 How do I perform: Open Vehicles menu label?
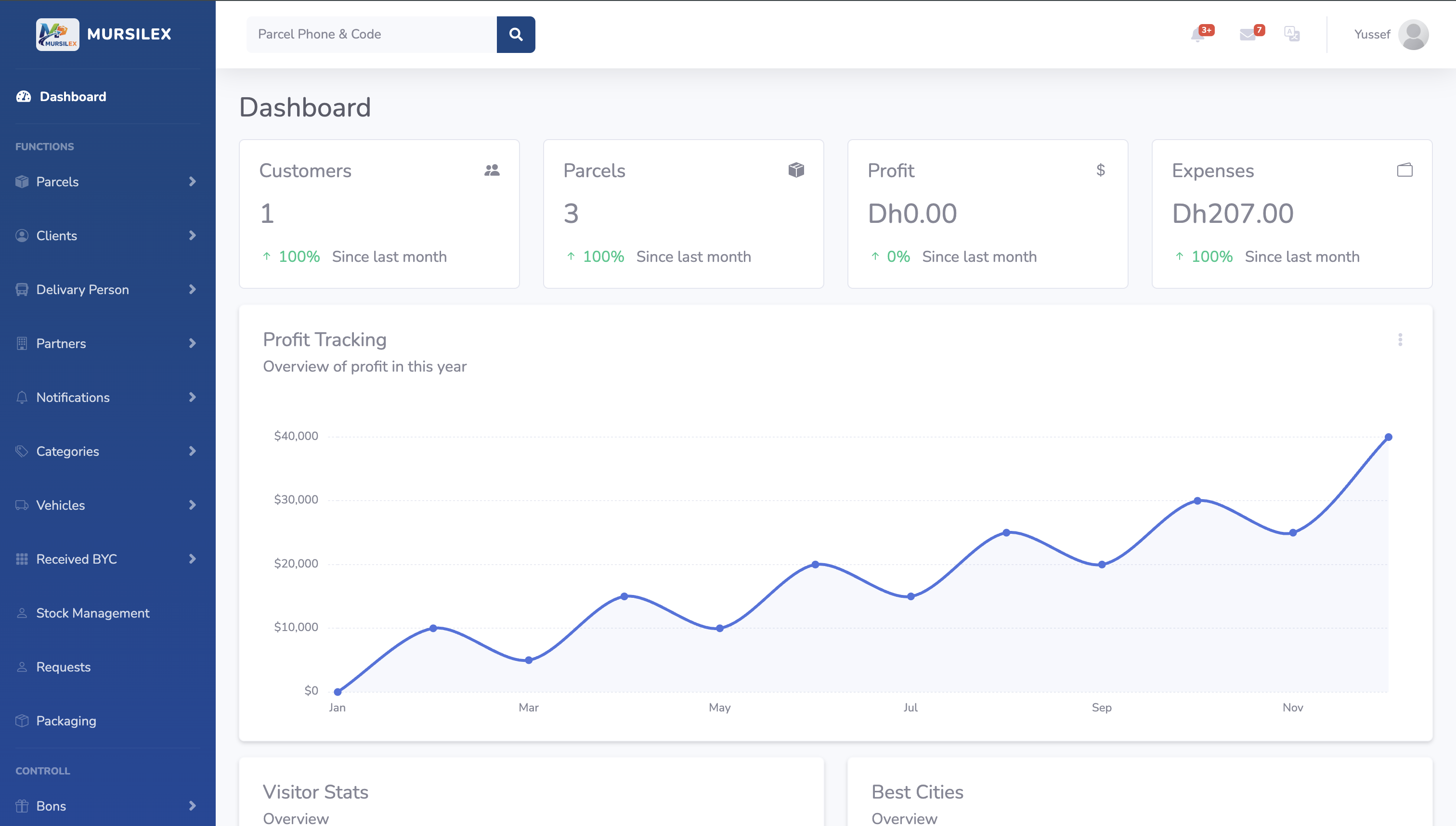(61, 505)
